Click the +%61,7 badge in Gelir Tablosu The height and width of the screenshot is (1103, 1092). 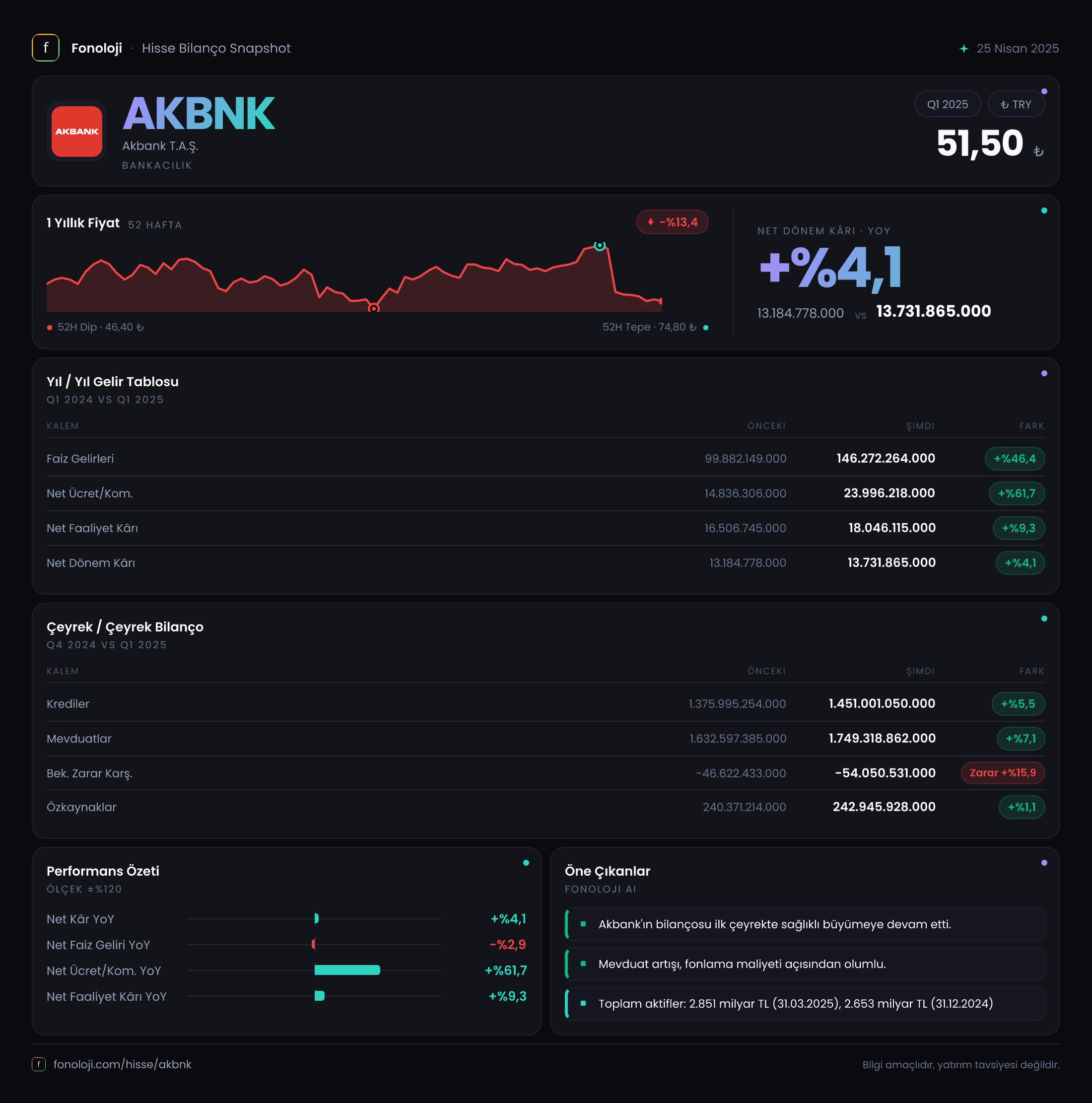[x=1017, y=493]
